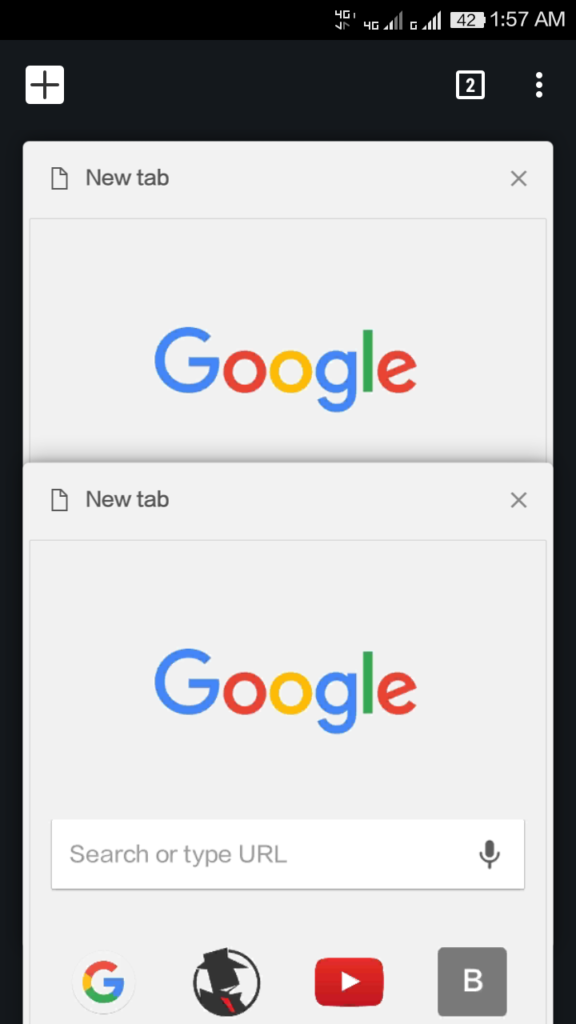Select the first New tab title
Screen dimensions: 576x1024
[x=127, y=178]
